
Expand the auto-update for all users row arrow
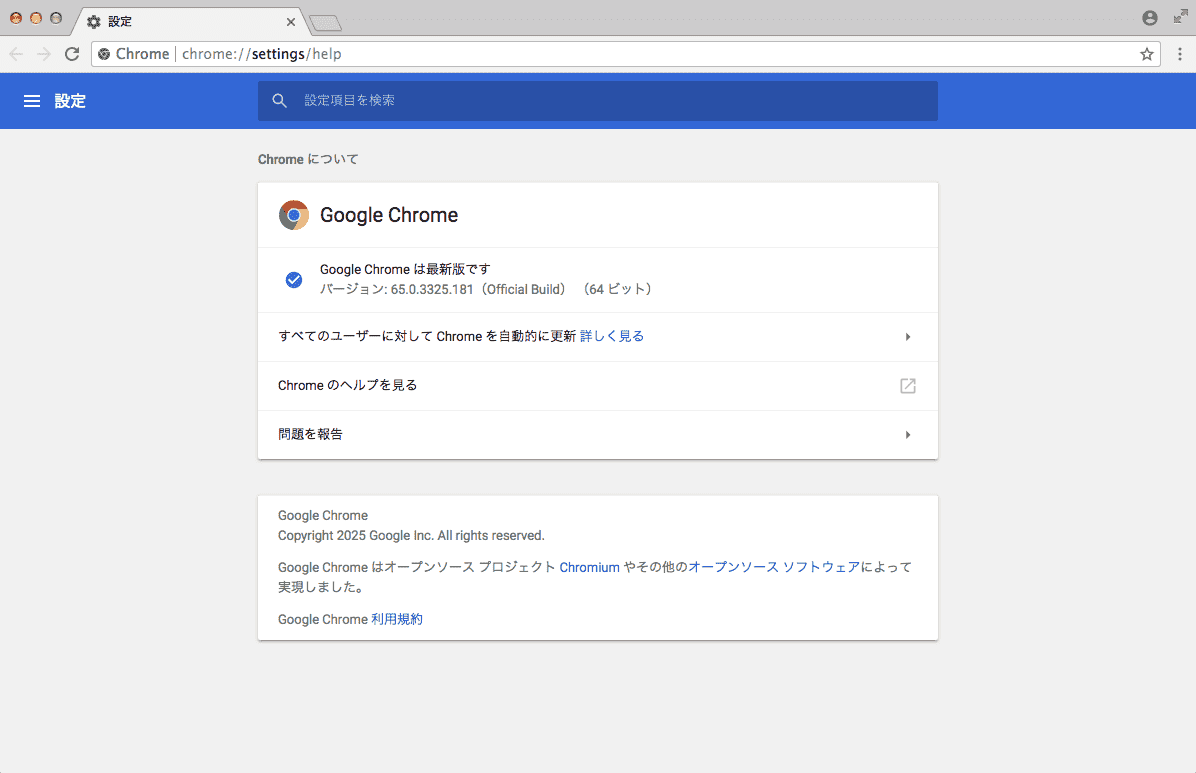click(x=908, y=337)
